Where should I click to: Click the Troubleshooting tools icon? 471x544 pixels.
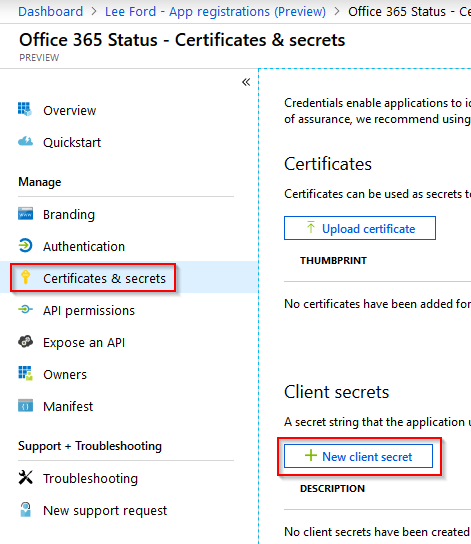pyautogui.click(x=25, y=477)
